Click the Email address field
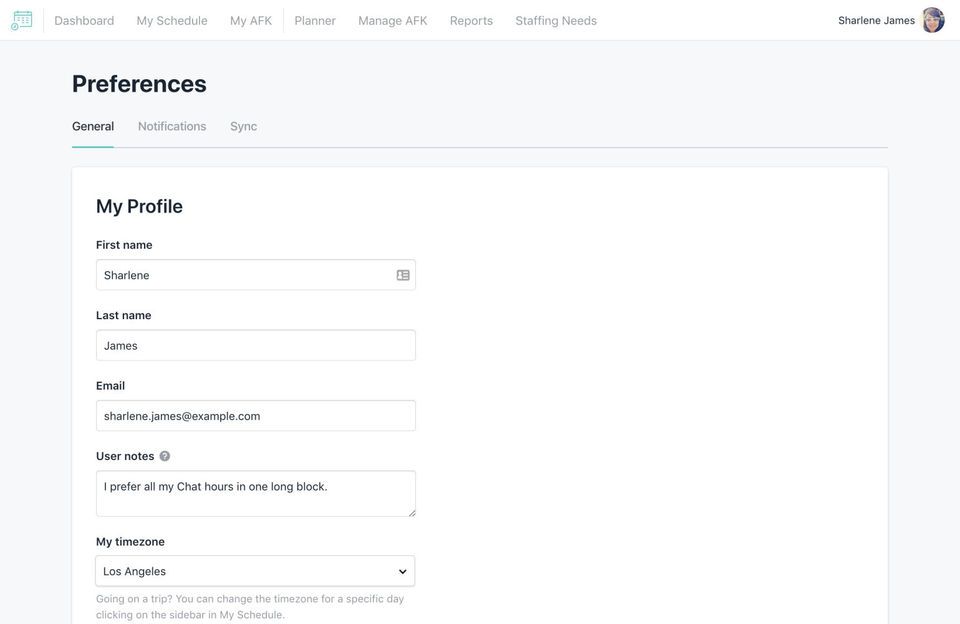Viewport: 960px width, 624px height. [x=255, y=416]
